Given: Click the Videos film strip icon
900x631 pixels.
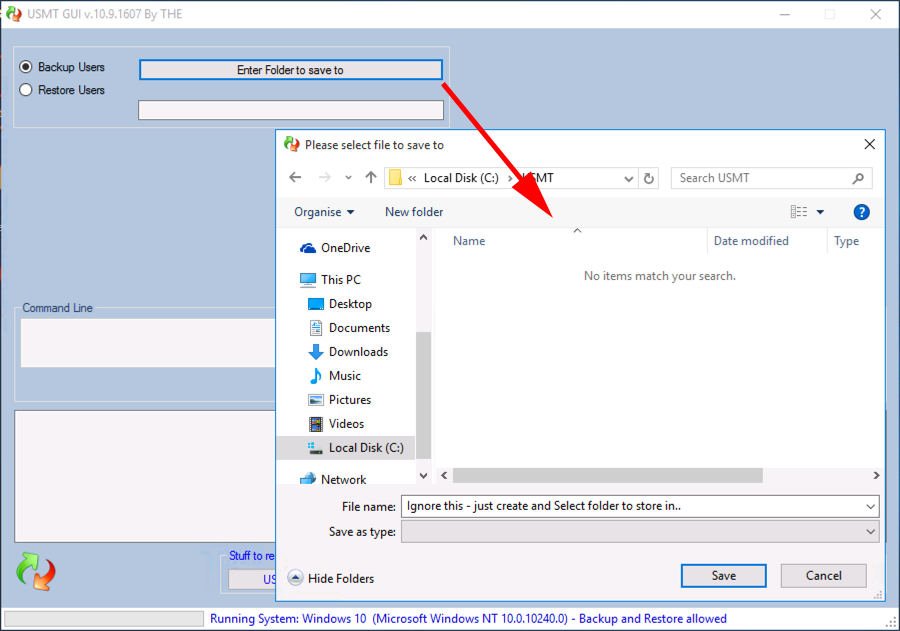Looking at the screenshot, I should tap(316, 424).
